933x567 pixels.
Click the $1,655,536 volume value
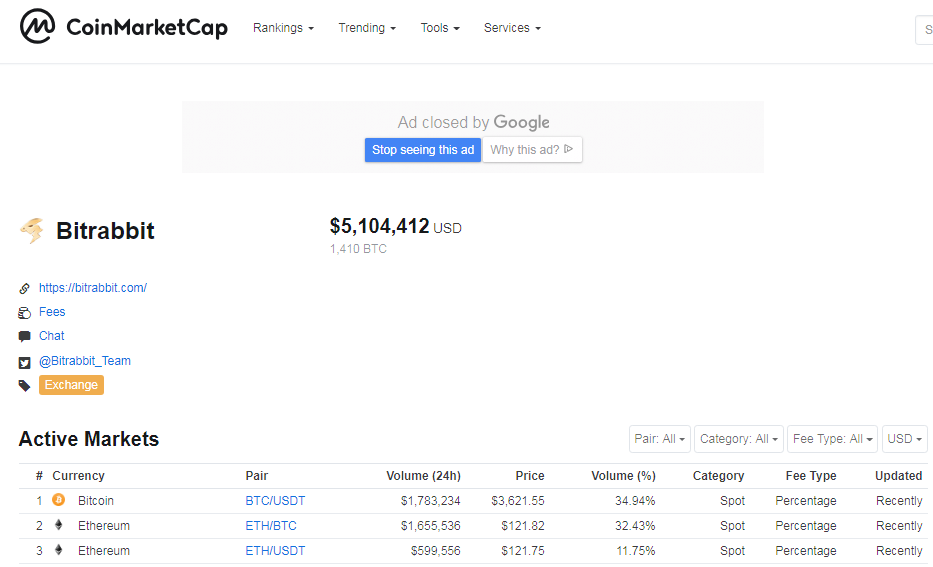point(431,526)
